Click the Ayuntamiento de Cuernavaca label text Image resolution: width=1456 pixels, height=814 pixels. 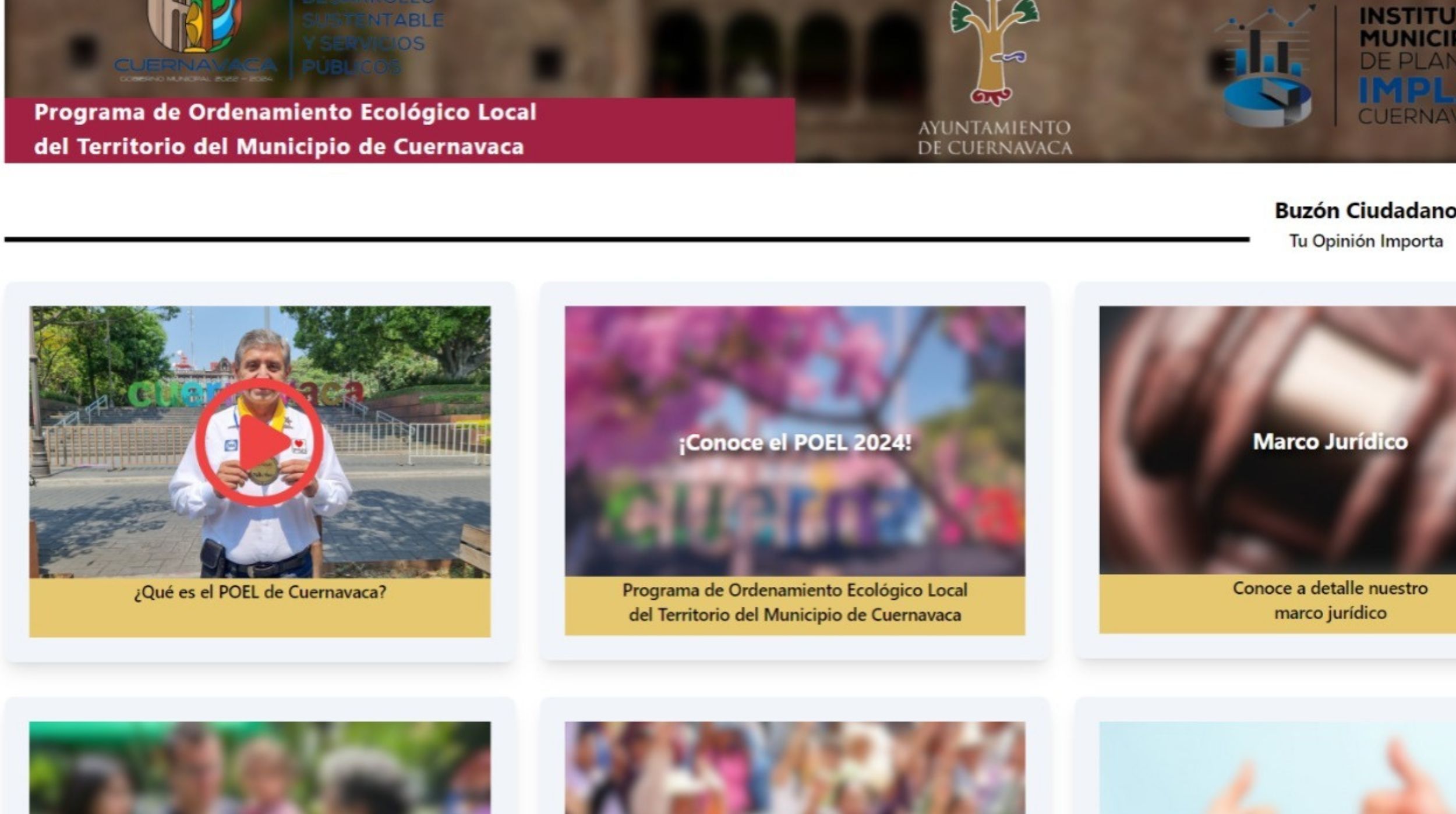point(994,137)
